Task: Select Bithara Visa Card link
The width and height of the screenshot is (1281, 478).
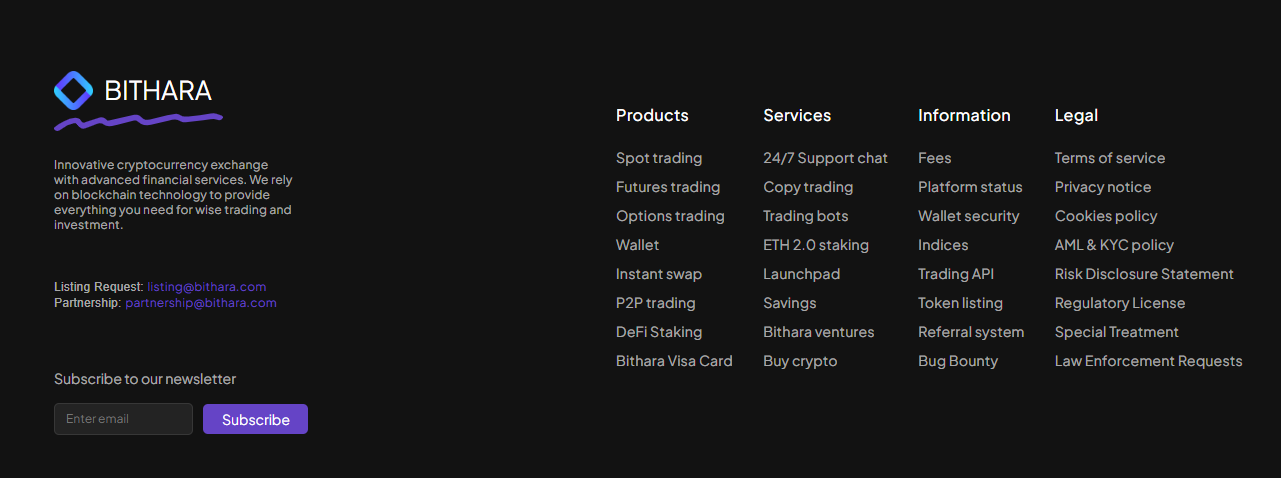Action: click(674, 361)
